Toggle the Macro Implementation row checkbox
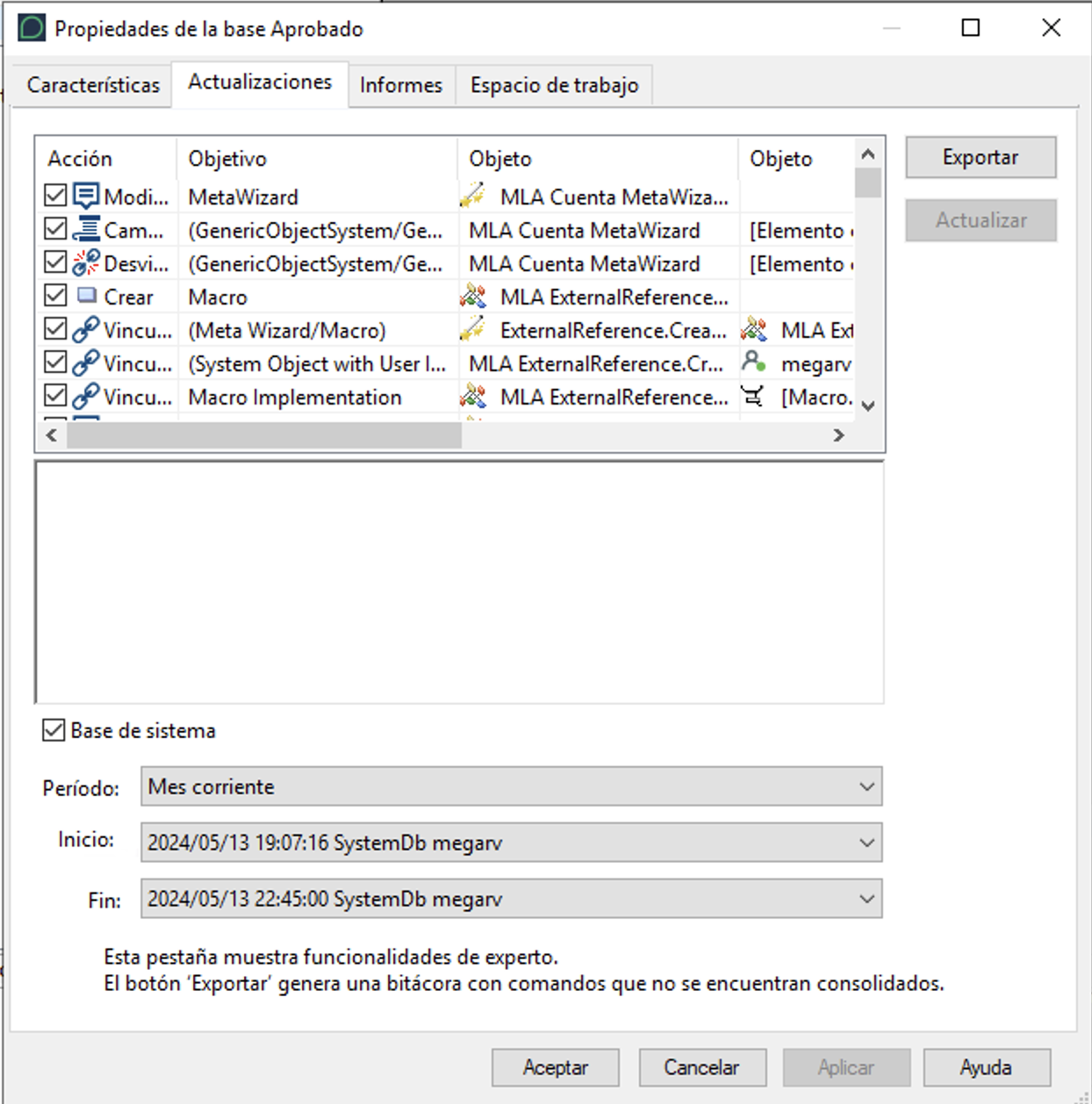The image size is (1092, 1104). click(x=55, y=396)
